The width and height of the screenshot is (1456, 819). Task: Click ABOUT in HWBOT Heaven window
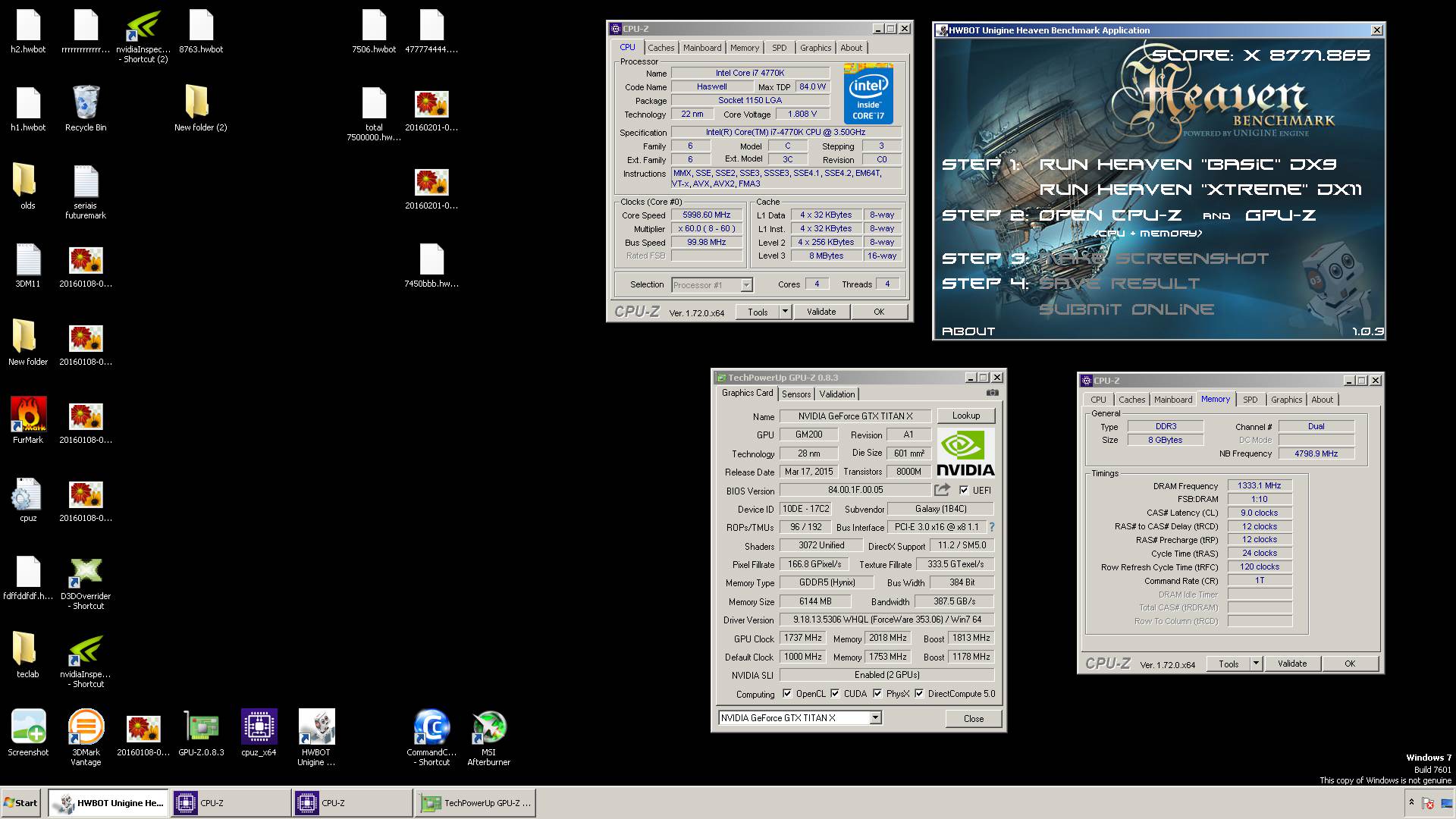pyautogui.click(x=968, y=331)
